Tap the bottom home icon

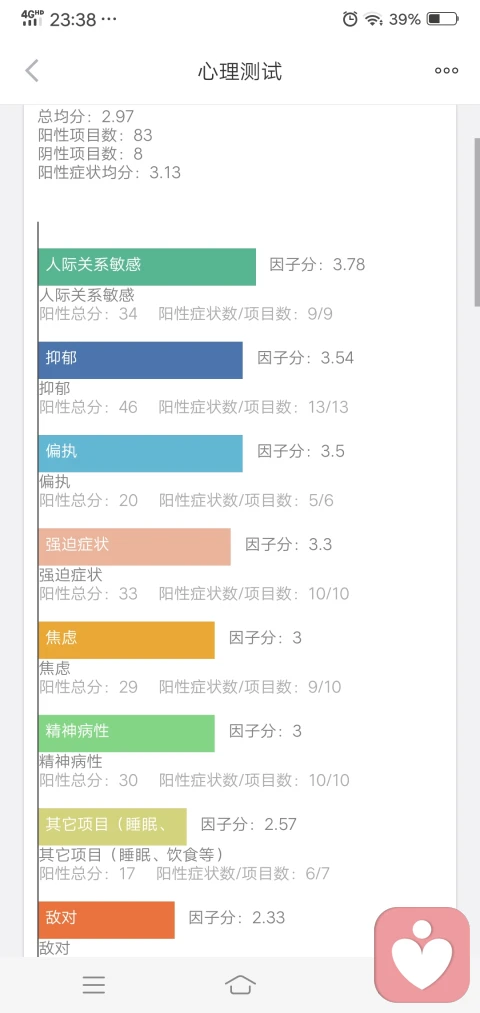[240, 985]
